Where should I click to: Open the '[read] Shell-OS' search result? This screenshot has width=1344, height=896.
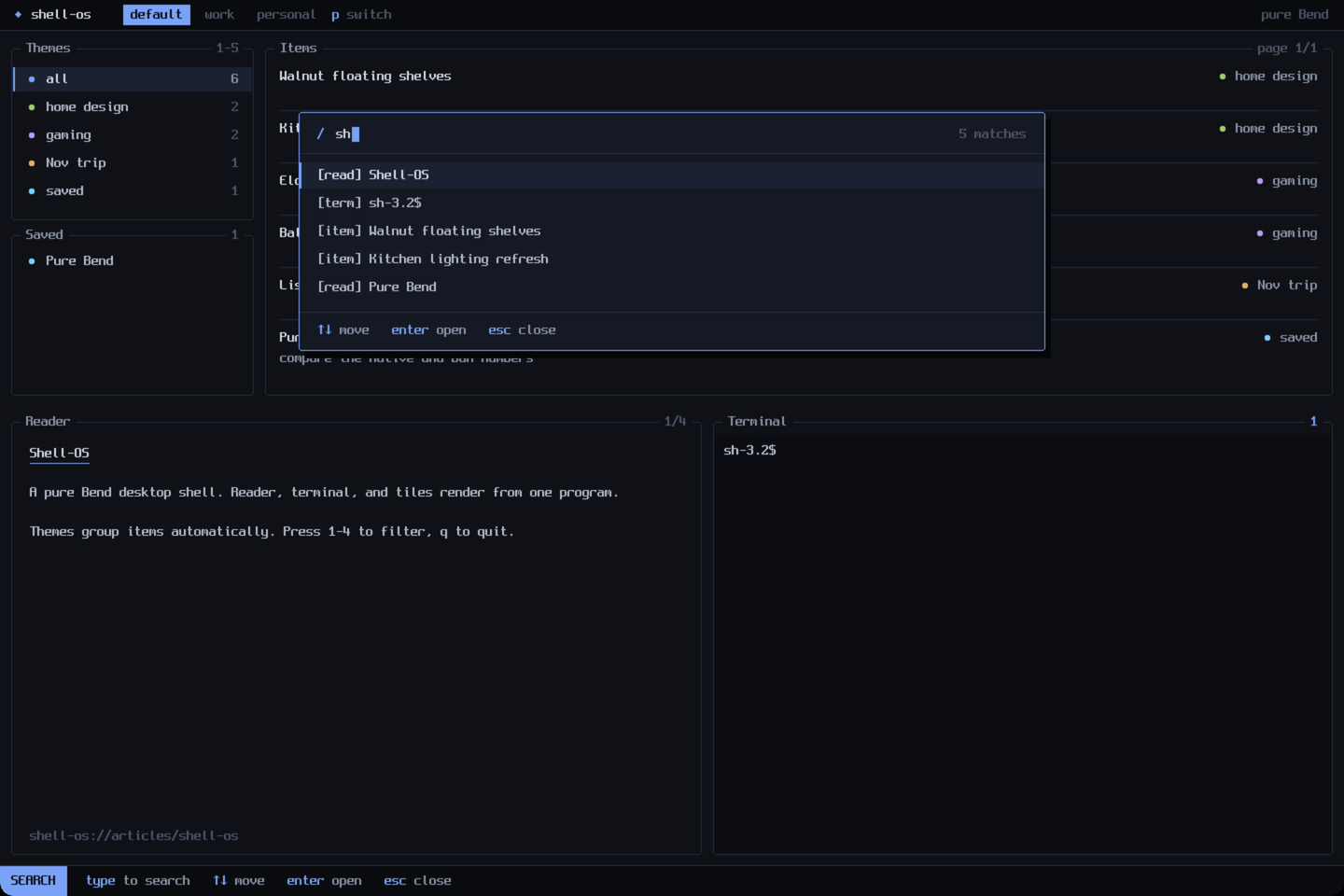point(671,175)
